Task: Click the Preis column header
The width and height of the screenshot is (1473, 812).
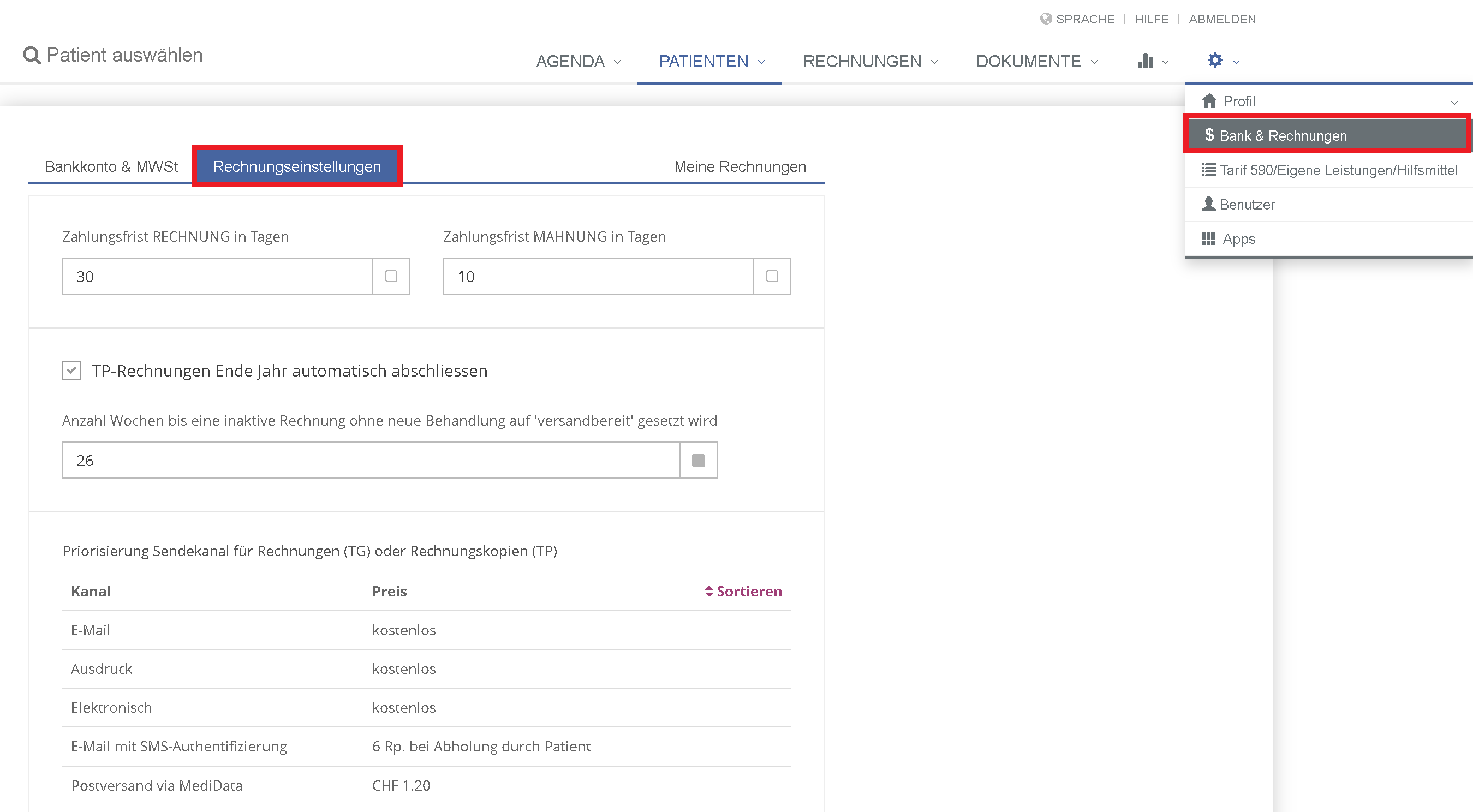Action: click(x=390, y=592)
